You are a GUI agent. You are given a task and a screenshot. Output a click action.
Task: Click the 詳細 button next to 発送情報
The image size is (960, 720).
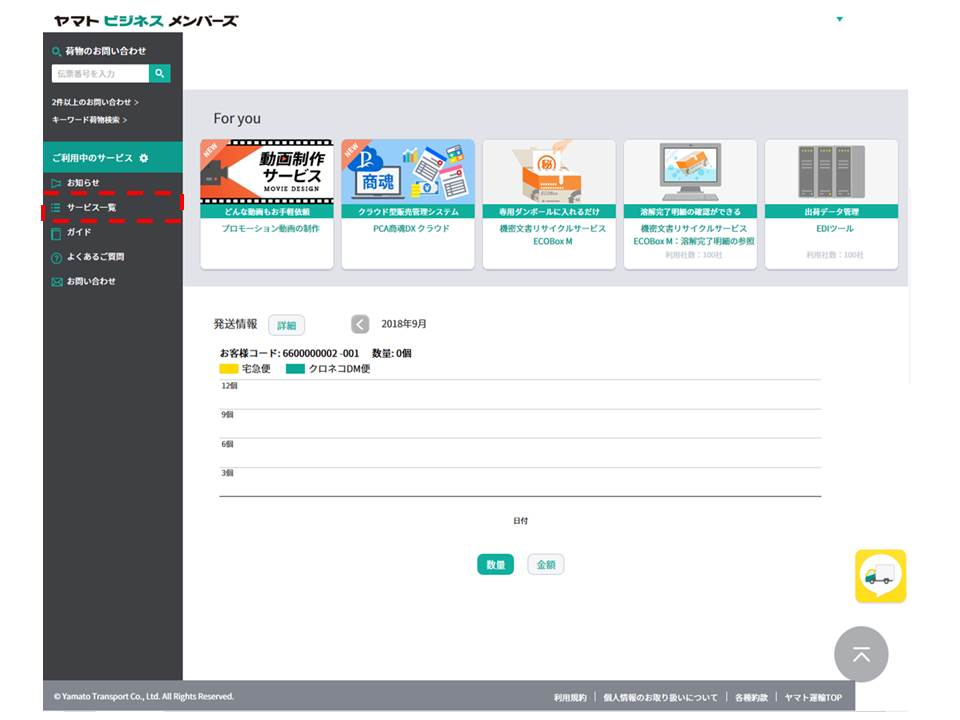click(286, 325)
